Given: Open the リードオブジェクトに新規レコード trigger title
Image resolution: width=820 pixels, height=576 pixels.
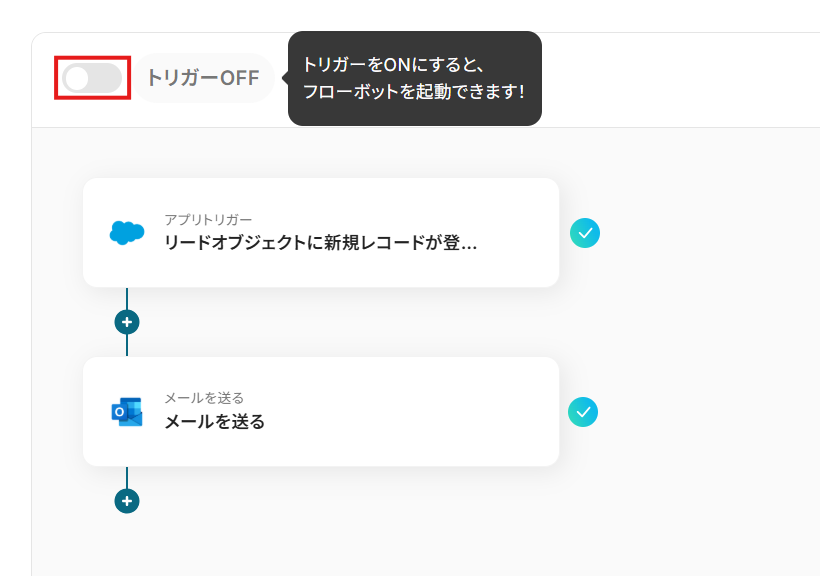Looking at the screenshot, I should 320,243.
